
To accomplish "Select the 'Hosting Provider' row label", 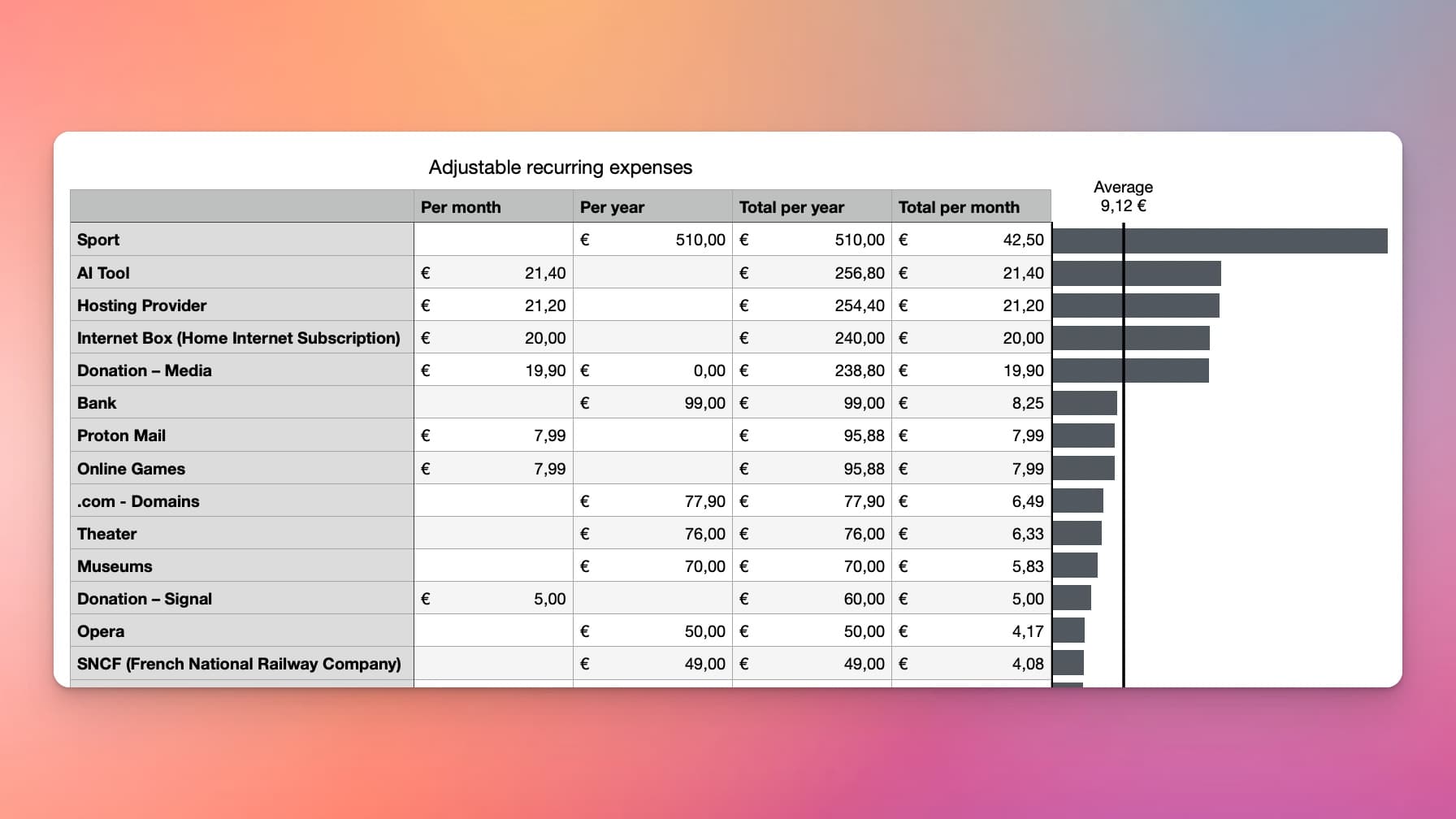I will (x=242, y=305).
